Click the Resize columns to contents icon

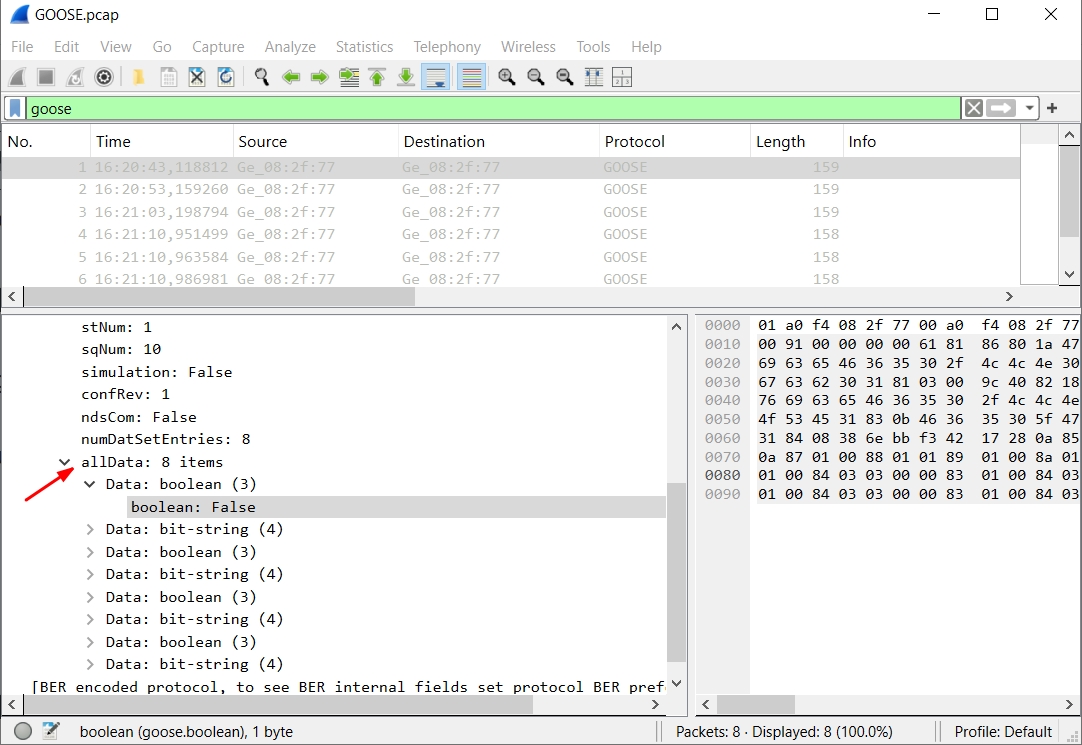tap(593, 77)
